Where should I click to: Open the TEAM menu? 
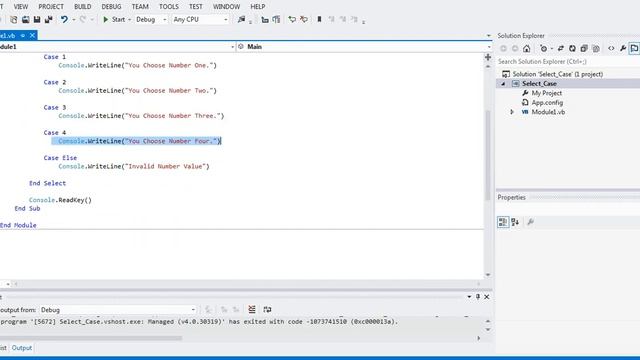click(140, 7)
